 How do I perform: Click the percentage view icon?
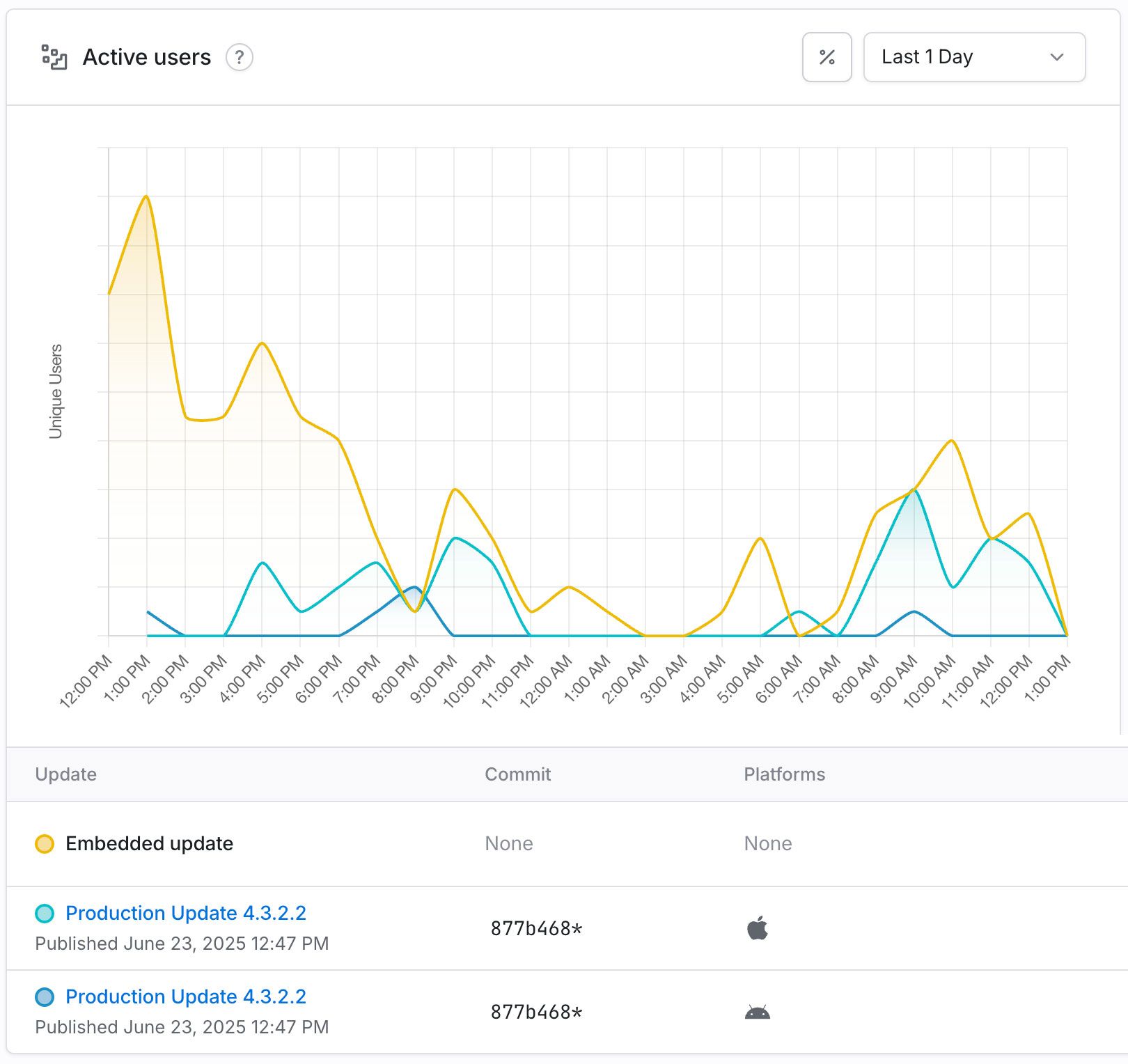(827, 56)
